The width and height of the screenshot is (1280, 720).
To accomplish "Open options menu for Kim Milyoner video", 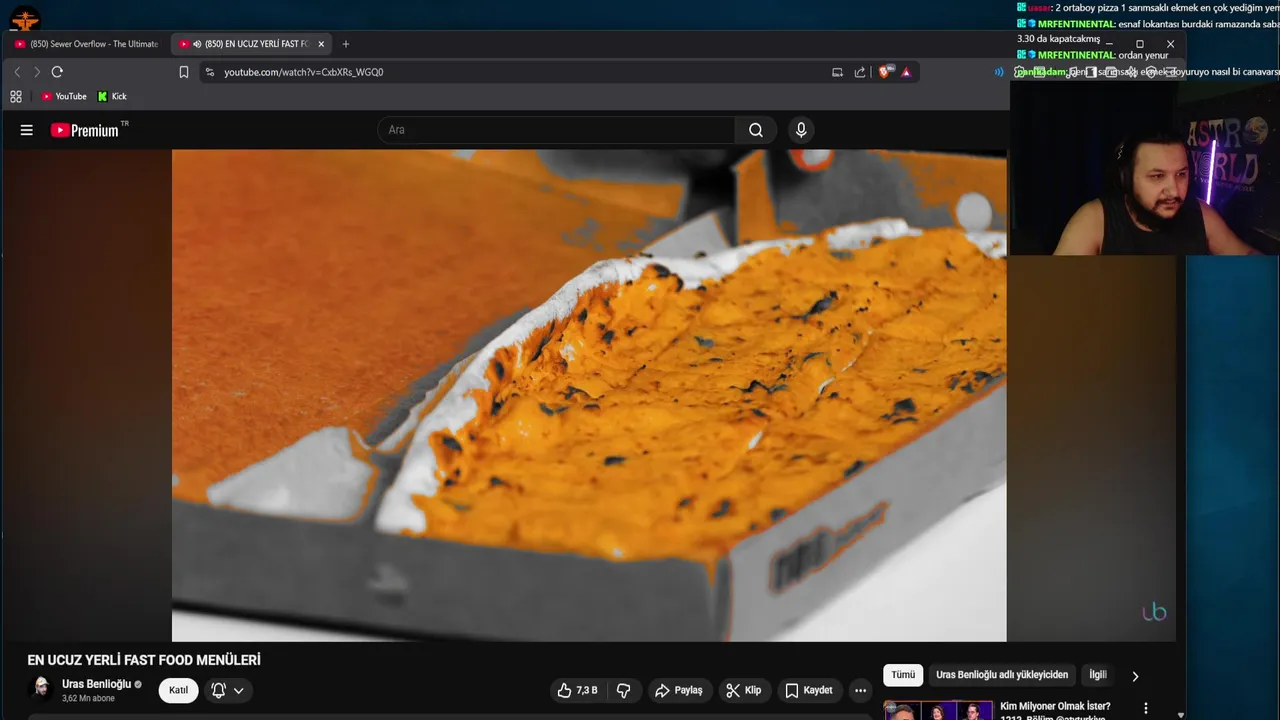I will click(1146, 709).
